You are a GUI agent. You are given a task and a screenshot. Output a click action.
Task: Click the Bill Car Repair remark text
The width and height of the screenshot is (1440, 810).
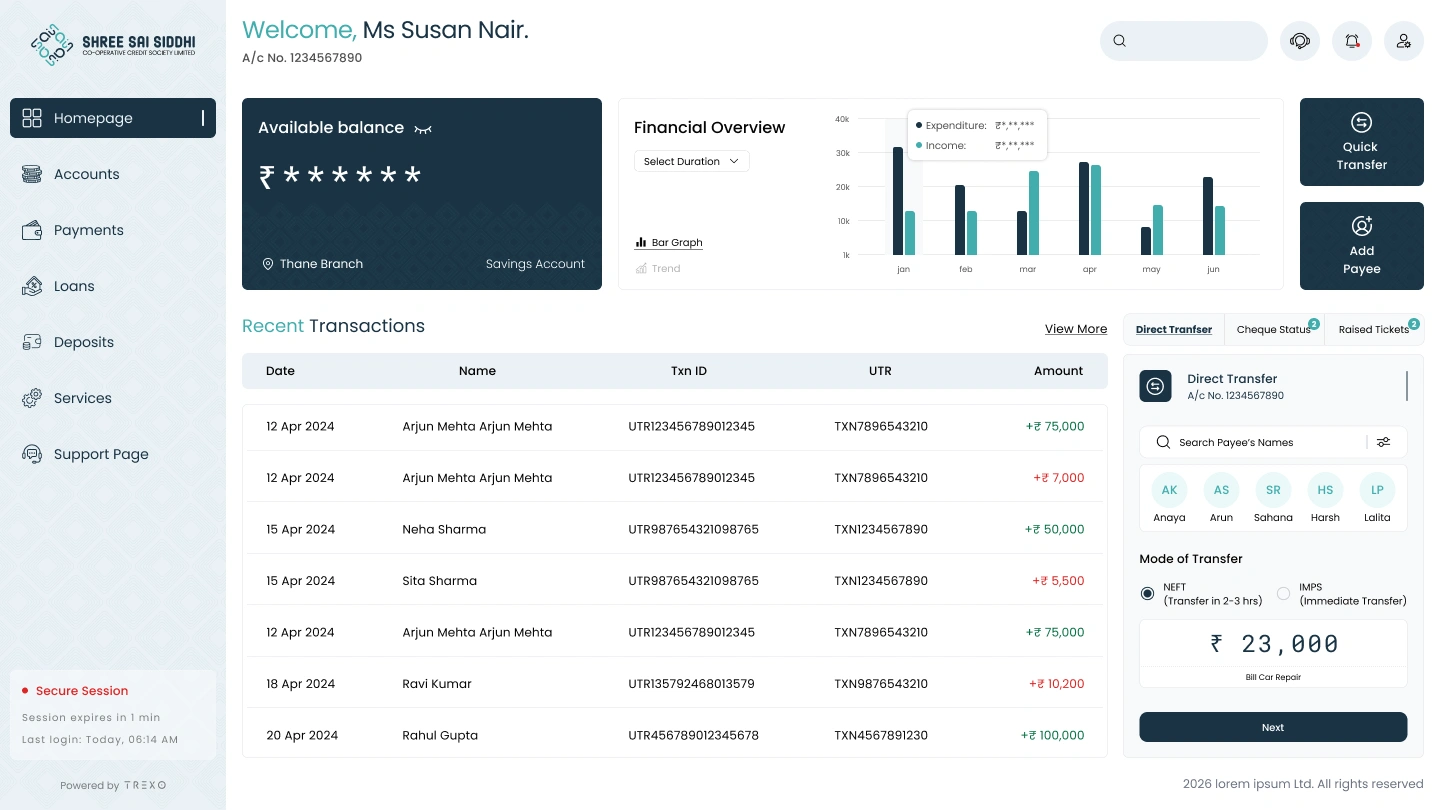point(1273,677)
